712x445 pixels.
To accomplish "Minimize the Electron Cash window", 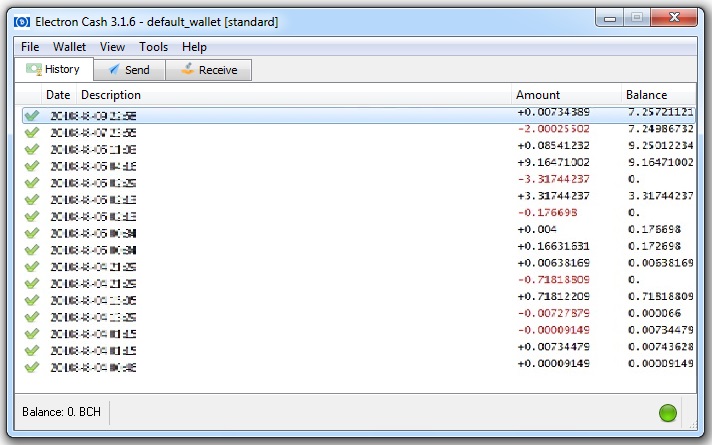I will pyautogui.click(x=610, y=18).
